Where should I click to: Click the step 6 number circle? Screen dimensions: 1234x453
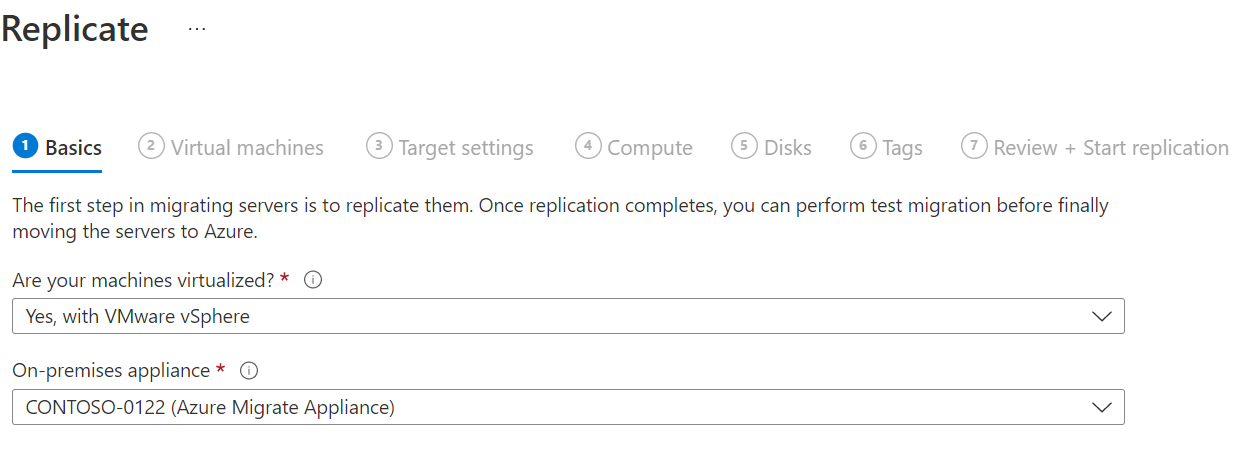point(863,146)
